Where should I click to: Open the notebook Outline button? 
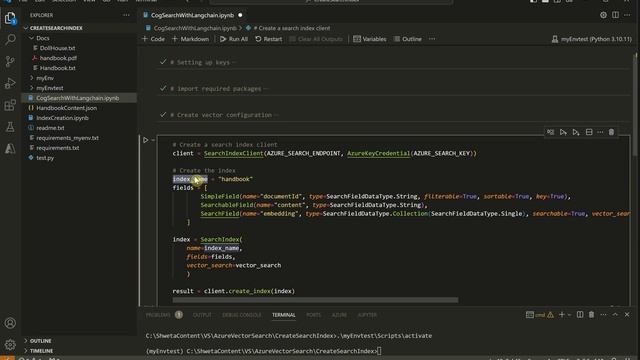click(x=408, y=39)
